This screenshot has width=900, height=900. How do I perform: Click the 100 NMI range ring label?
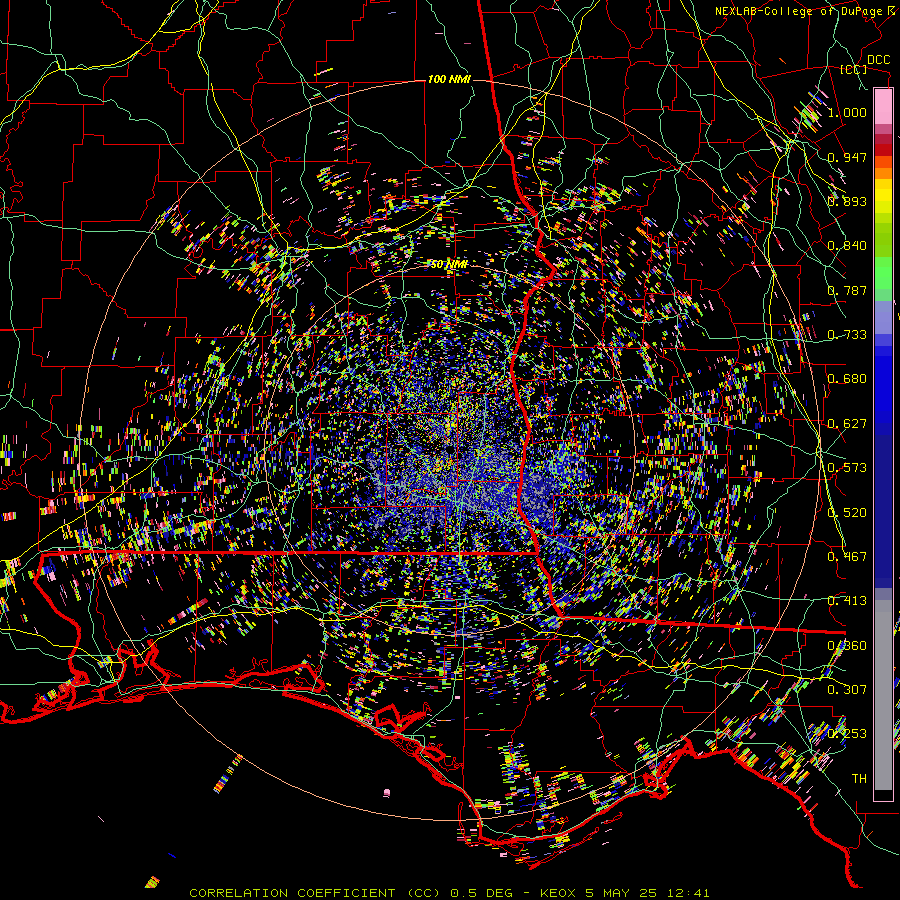click(x=449, y=79)
